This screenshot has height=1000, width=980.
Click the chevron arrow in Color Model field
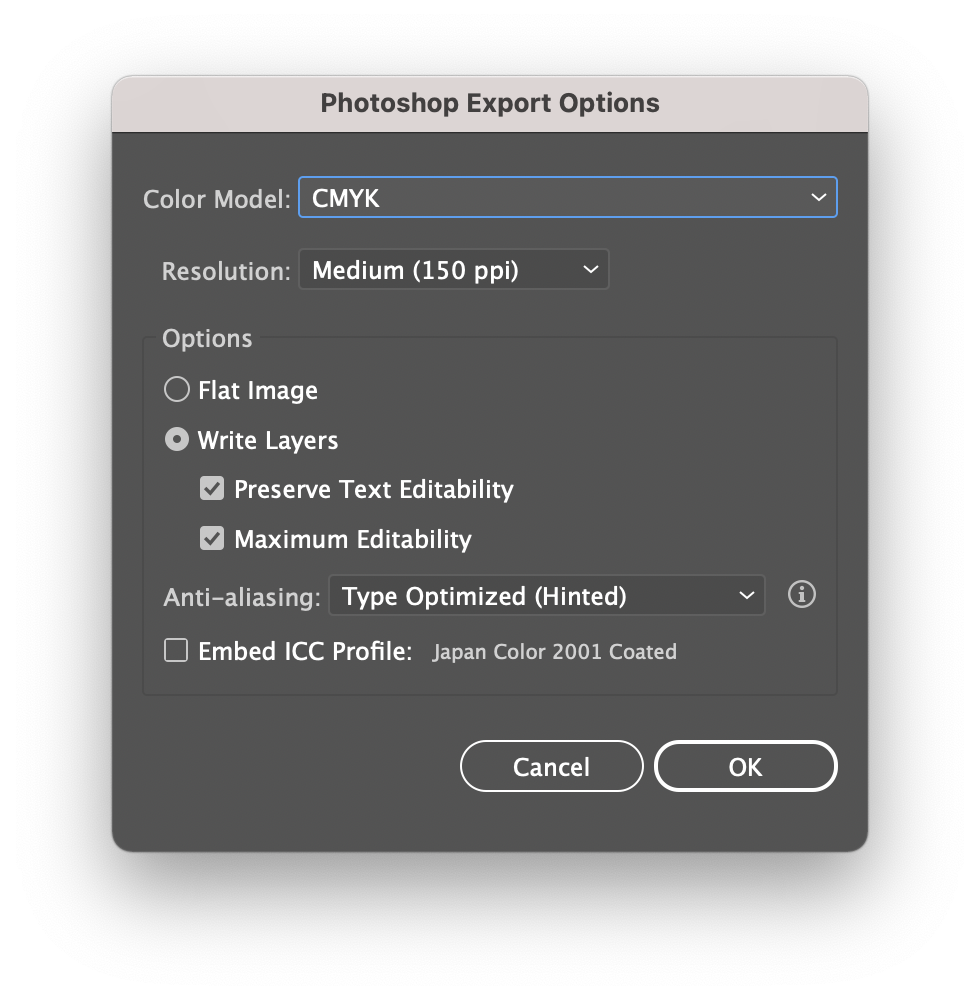819,198
